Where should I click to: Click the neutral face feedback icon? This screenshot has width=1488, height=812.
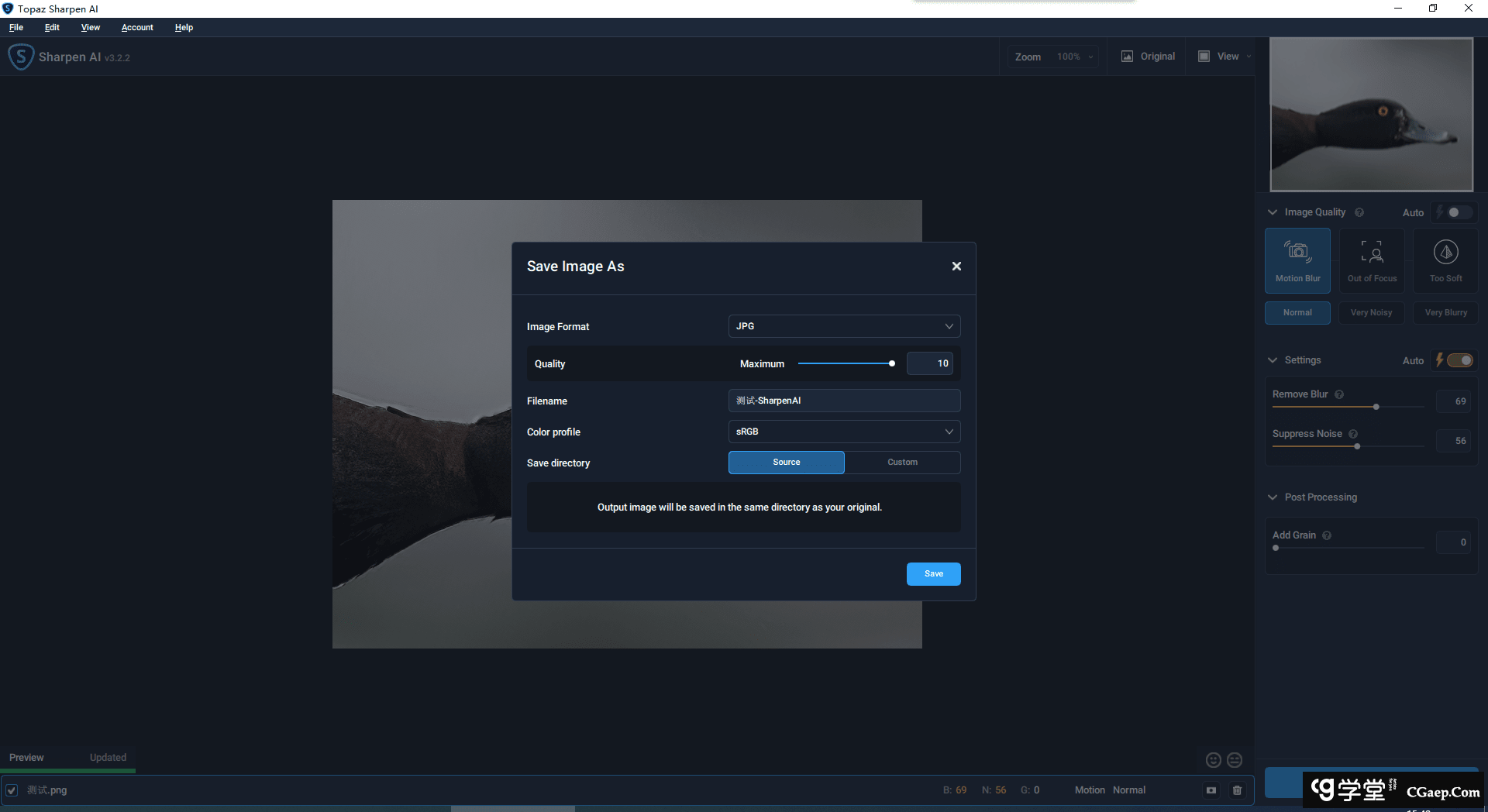click(1235, 760)
